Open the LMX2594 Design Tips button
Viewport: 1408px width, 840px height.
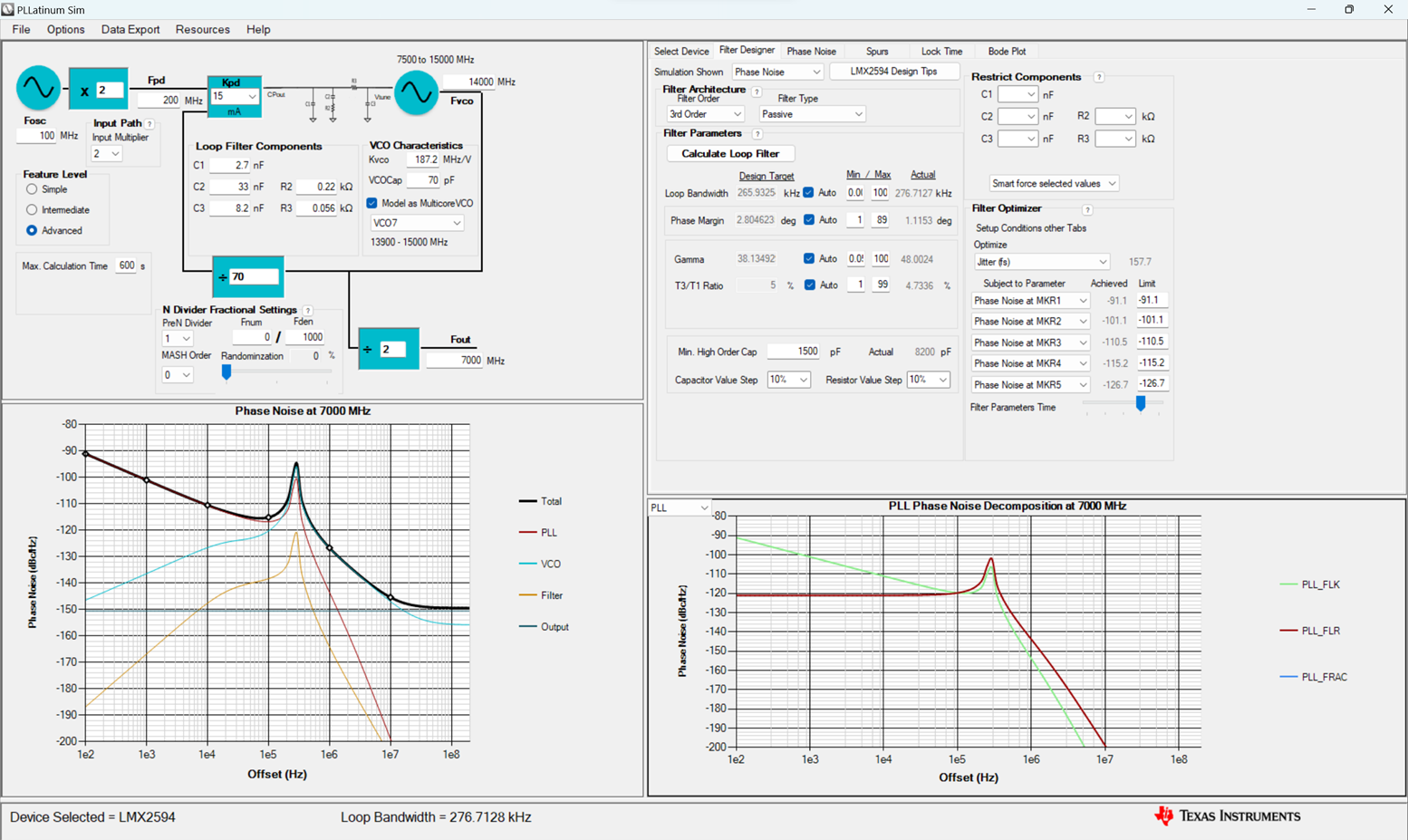(x=893, y=72)
